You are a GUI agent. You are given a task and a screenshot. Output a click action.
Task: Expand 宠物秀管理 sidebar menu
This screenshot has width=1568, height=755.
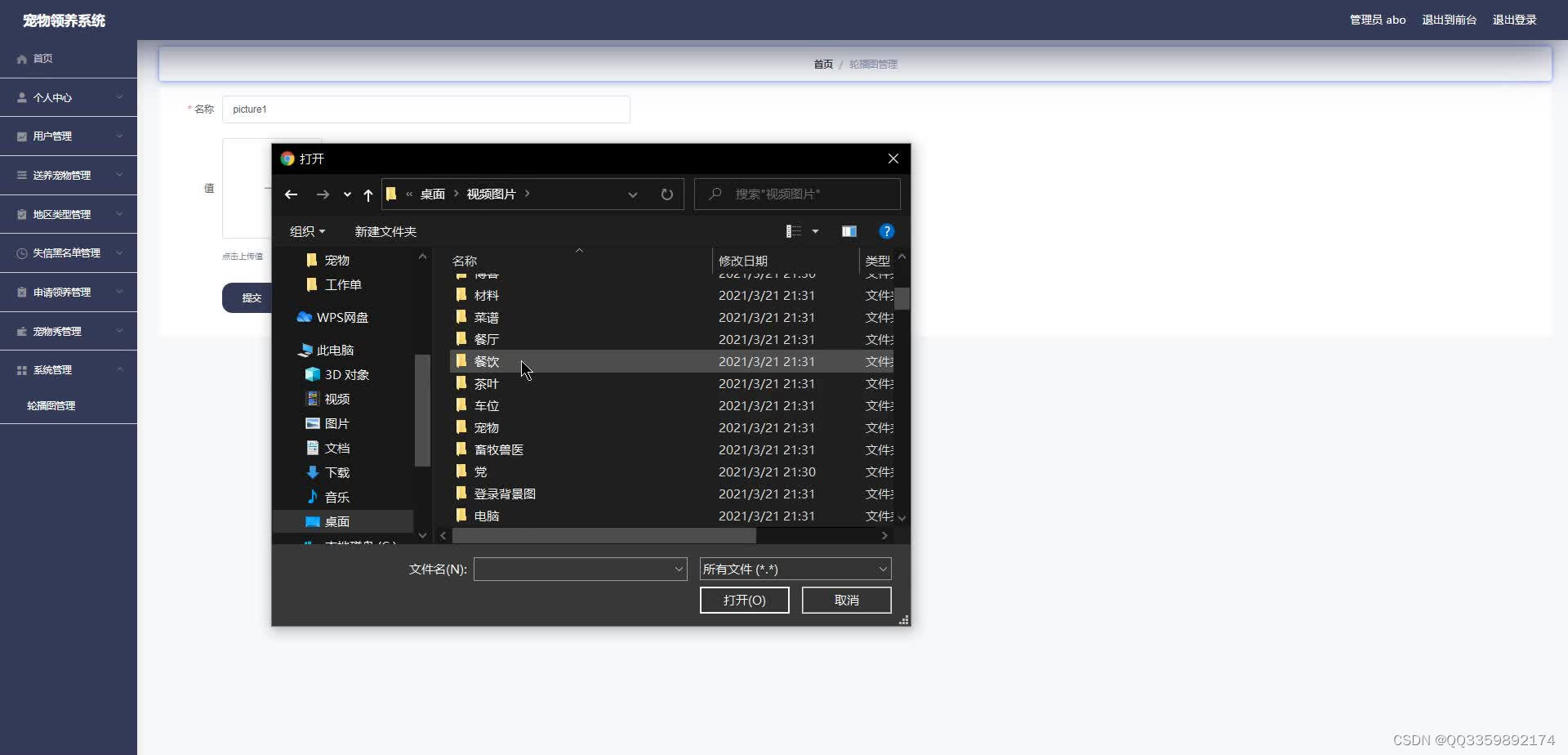(x=69, y=331)
